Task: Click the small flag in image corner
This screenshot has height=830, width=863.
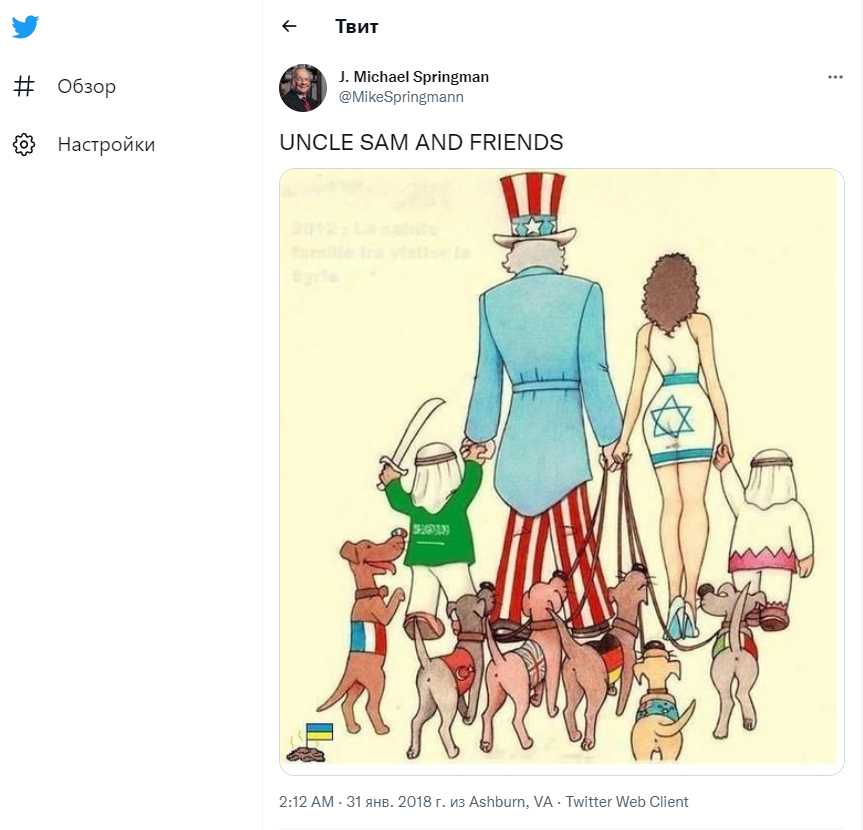Action: tap(319, 732)
